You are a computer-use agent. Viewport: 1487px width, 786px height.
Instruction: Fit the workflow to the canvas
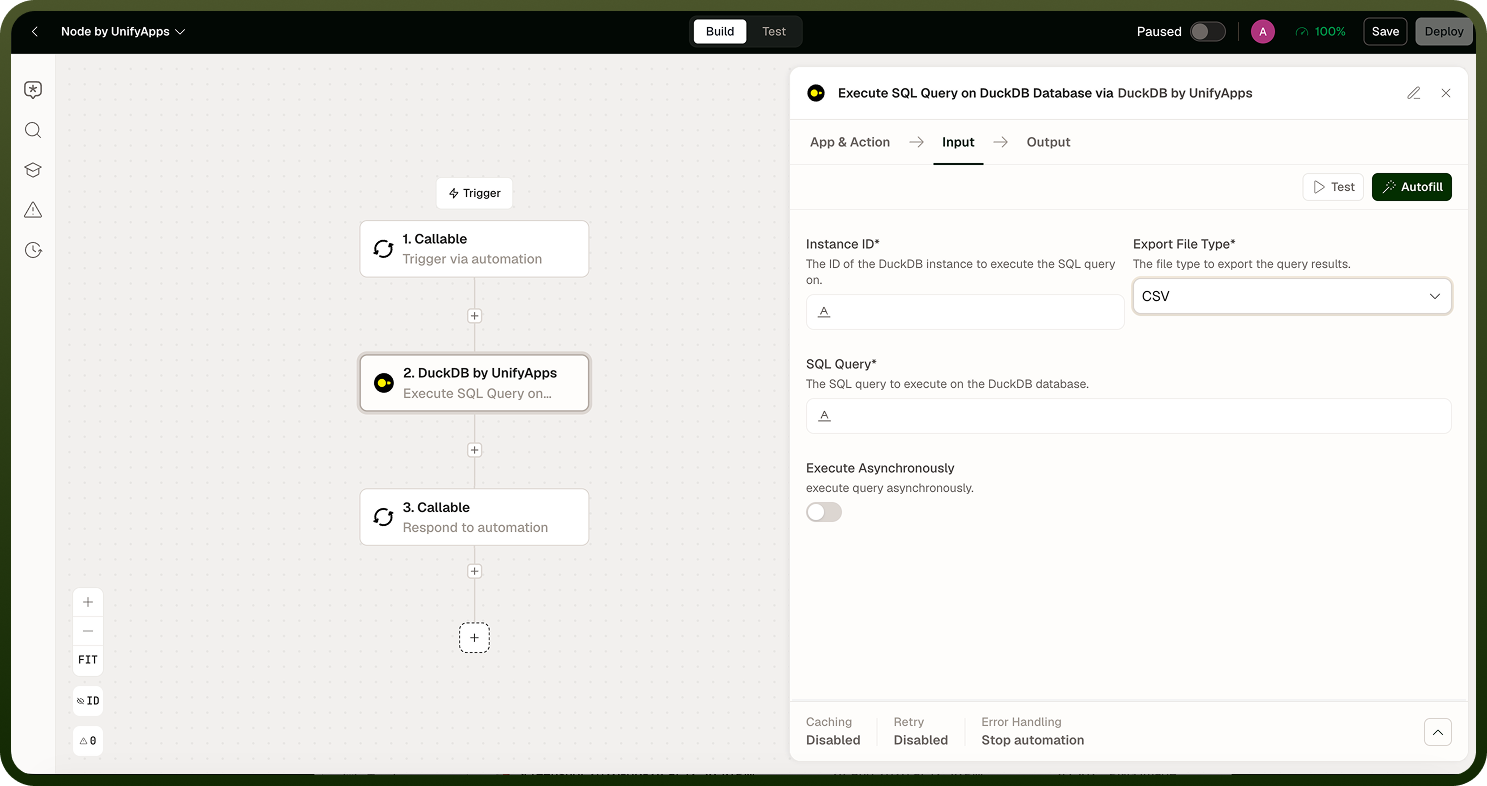pyautogui.click(x=88, y=660)
